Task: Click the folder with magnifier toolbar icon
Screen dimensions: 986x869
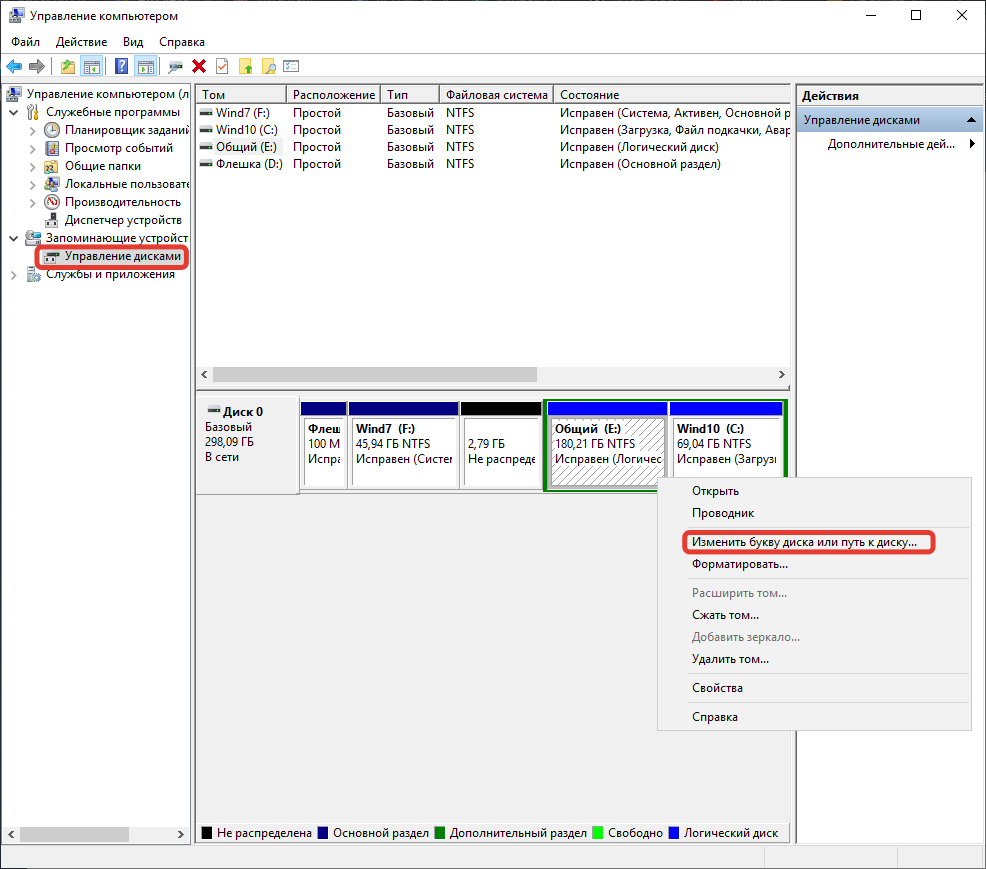Action: point(268,66)
